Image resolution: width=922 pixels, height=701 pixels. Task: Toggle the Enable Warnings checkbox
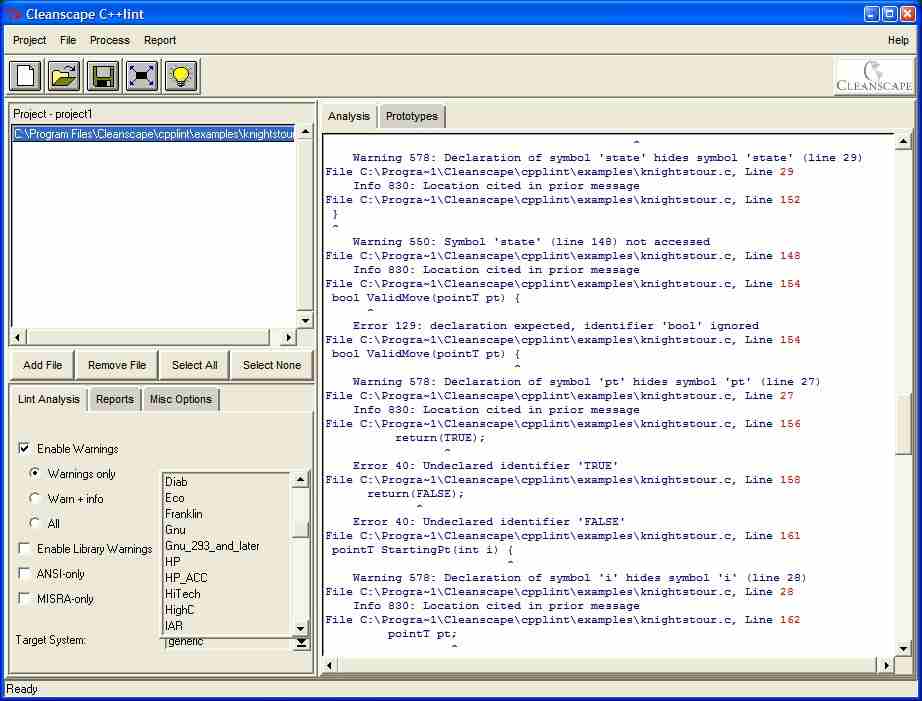point(24,449)
